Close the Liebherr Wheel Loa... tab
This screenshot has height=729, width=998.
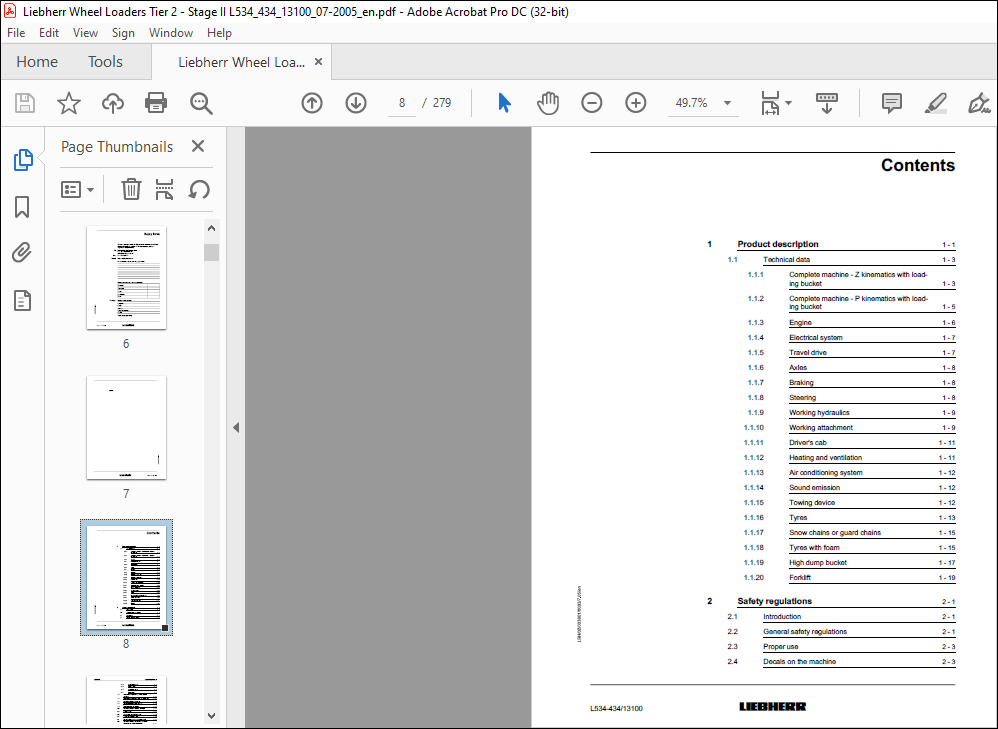click(318, 62)
